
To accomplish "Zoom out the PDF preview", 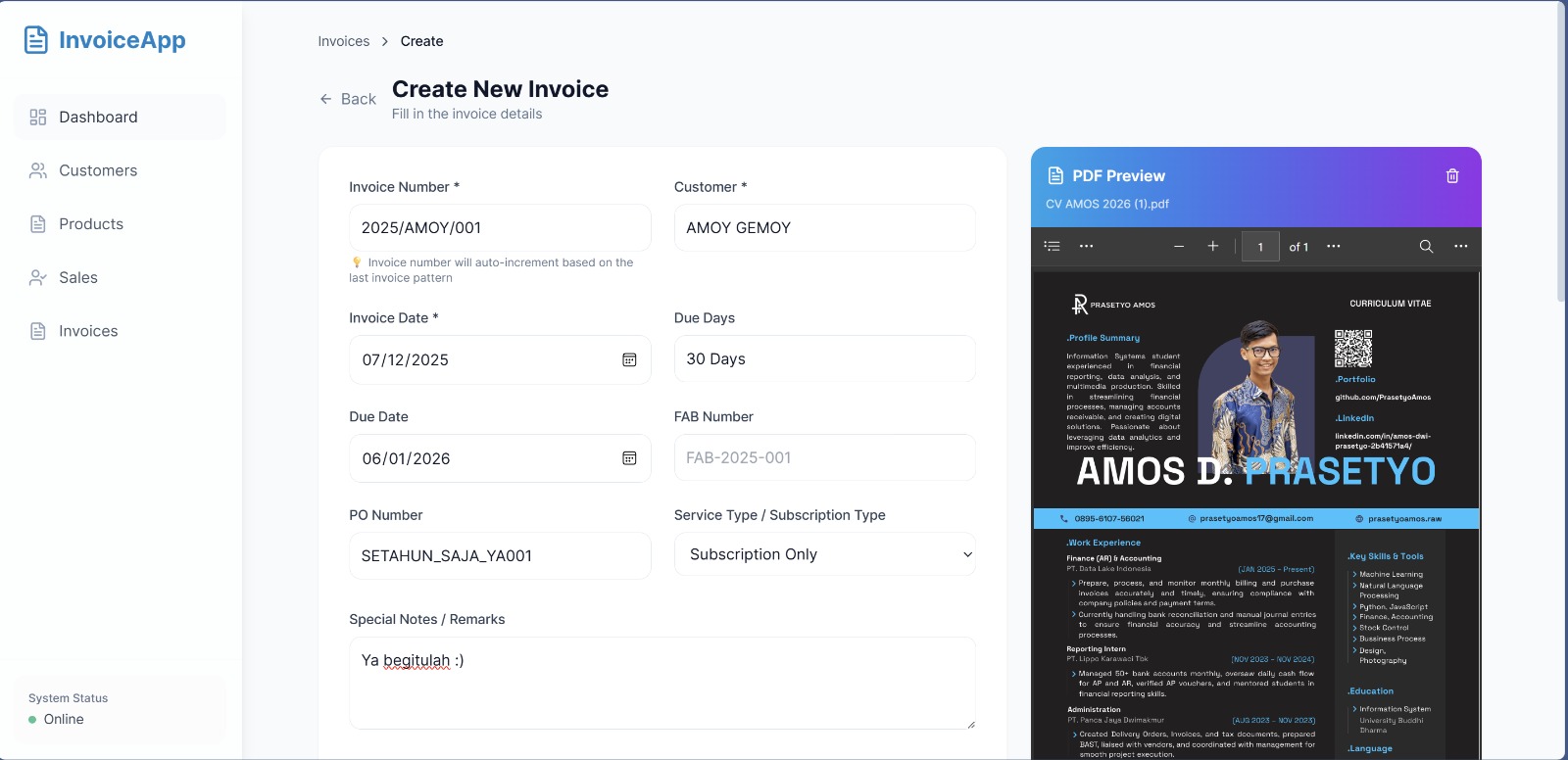I will [1179, 247].
